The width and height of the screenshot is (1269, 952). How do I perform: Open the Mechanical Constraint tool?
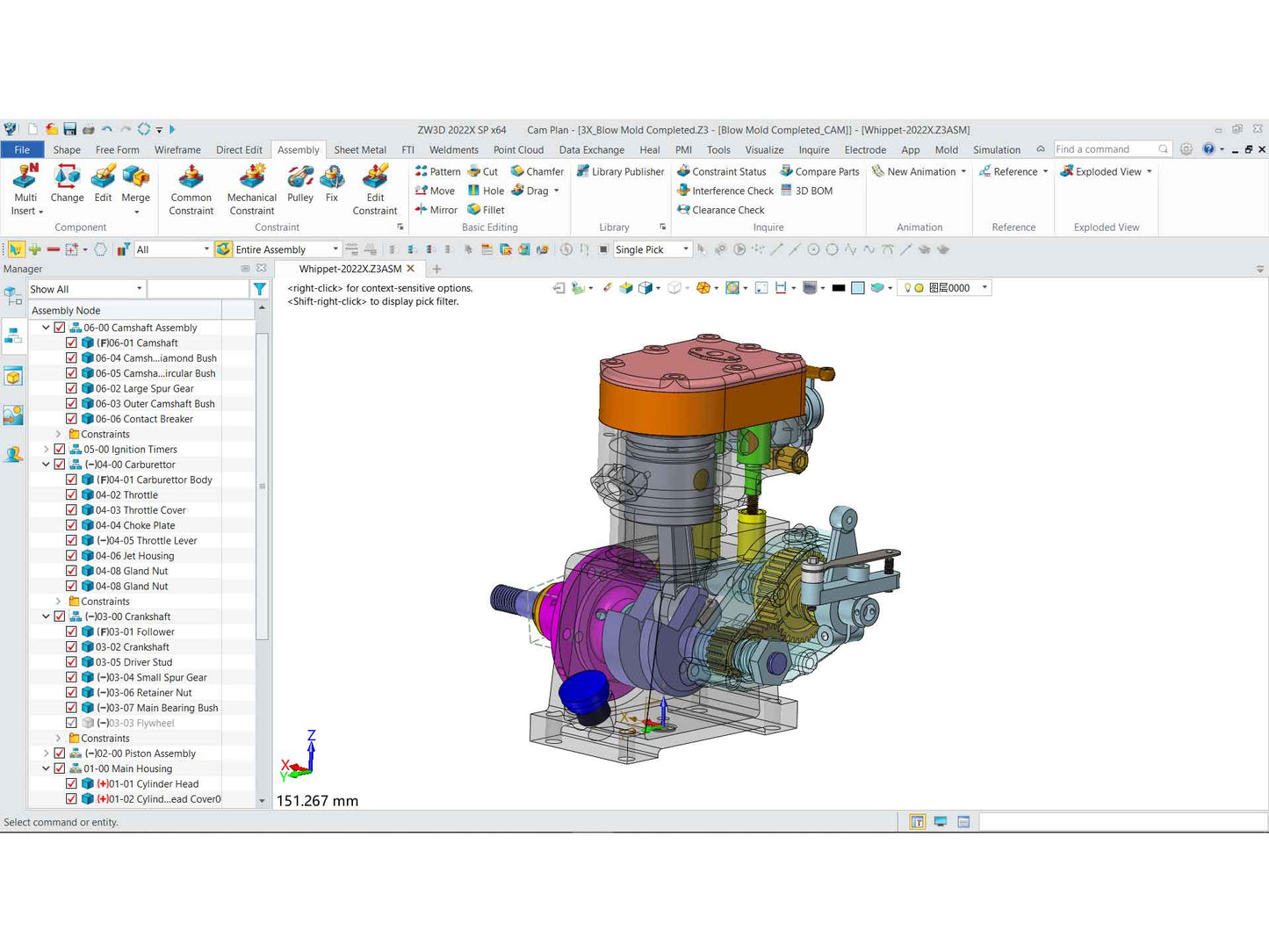(251, 178)
